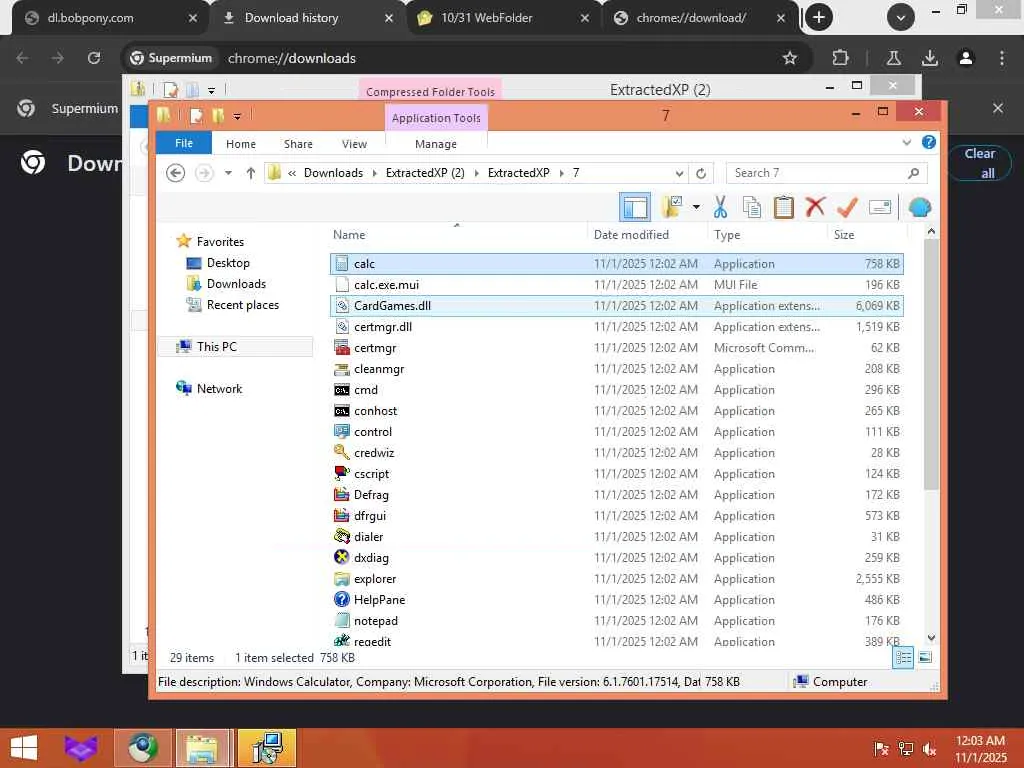Select Network in navigation pane

[219, 389]
